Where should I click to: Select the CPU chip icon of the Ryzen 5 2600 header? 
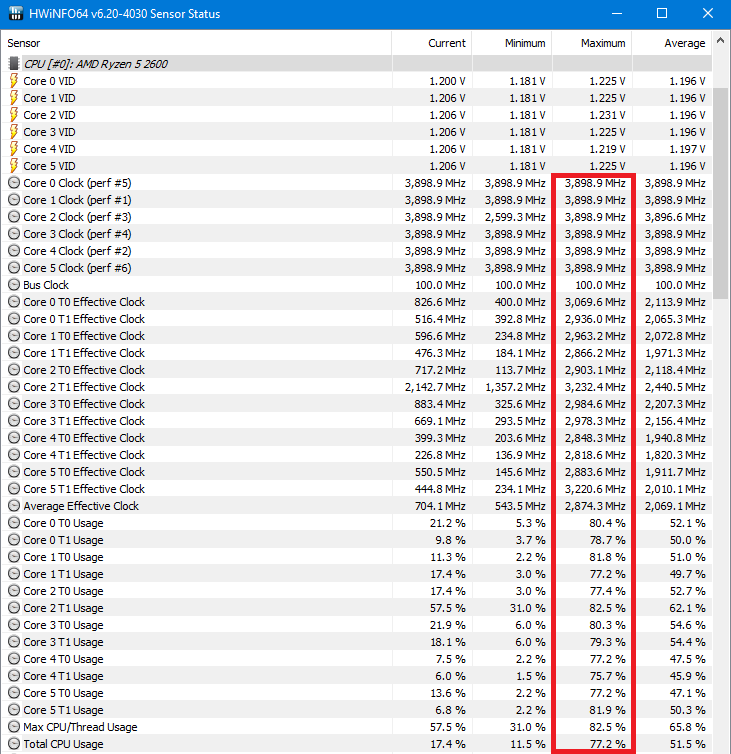[14, 63]
